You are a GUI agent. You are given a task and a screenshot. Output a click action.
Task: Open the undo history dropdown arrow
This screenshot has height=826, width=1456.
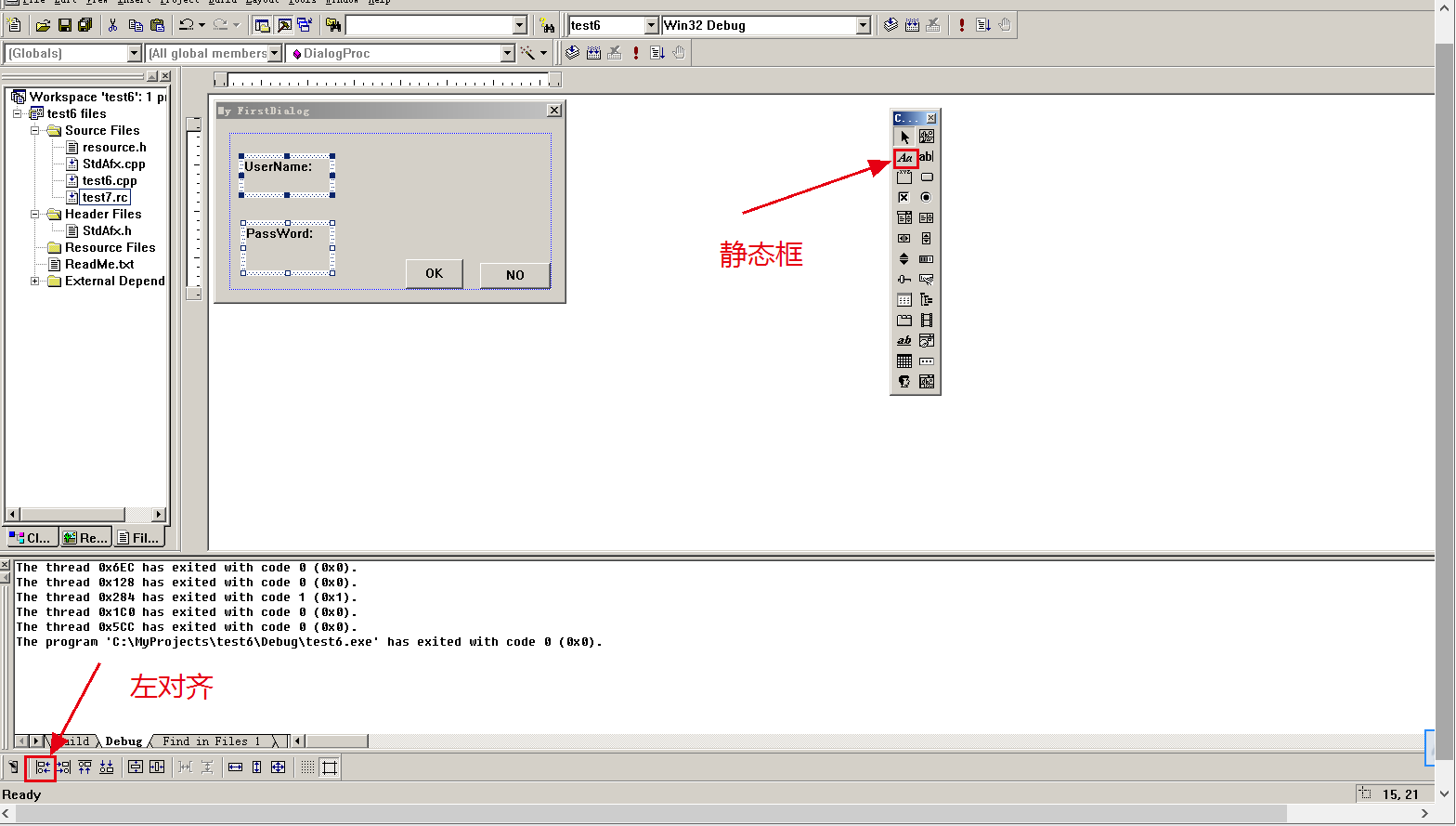pos(201,25)
